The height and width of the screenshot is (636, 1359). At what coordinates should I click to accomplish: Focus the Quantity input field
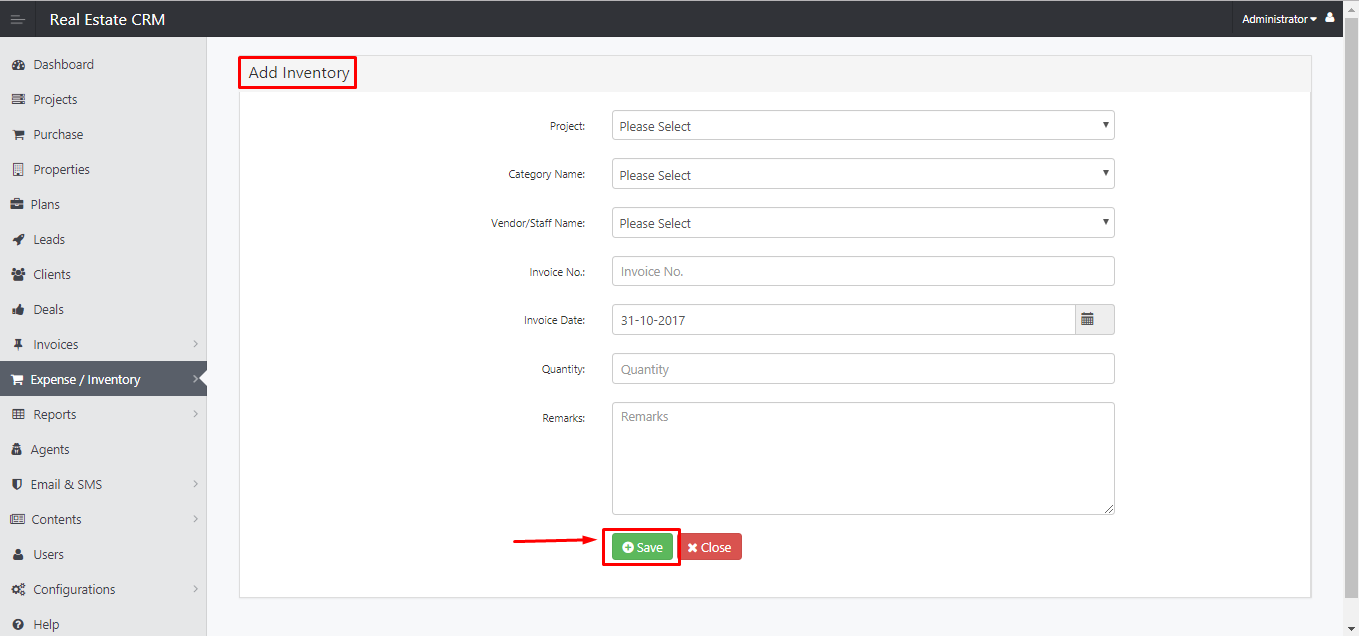coord(863,369)
